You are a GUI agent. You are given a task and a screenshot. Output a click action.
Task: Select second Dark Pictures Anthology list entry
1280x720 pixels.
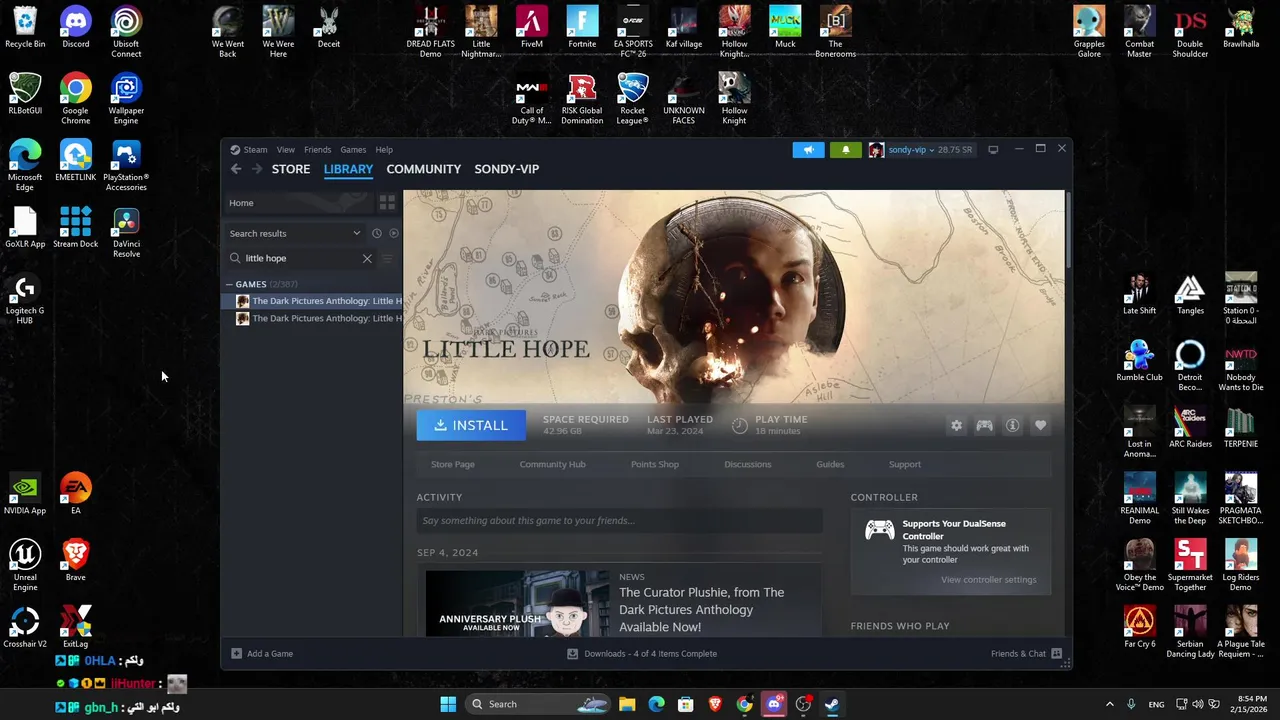314,318
